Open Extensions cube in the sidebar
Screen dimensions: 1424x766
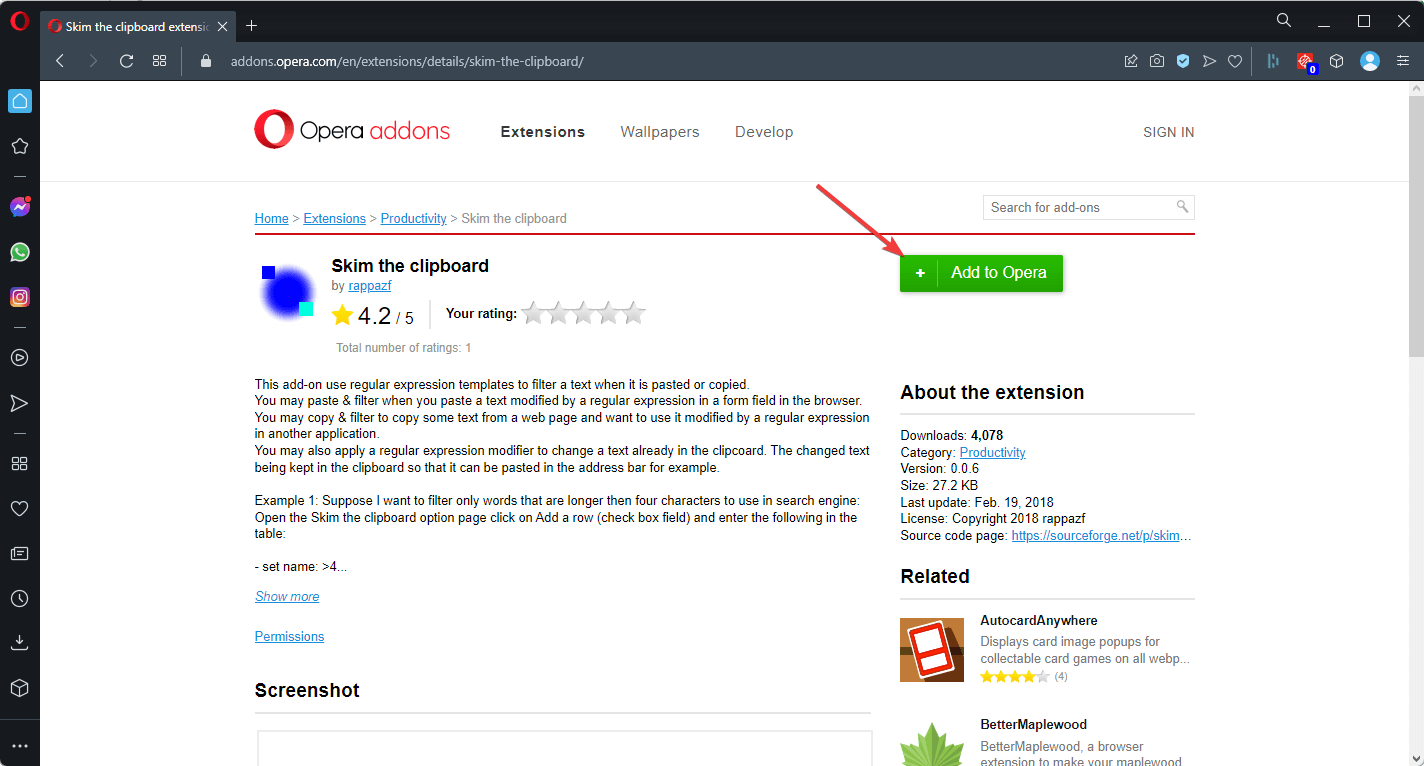click(x=19, y=688)
